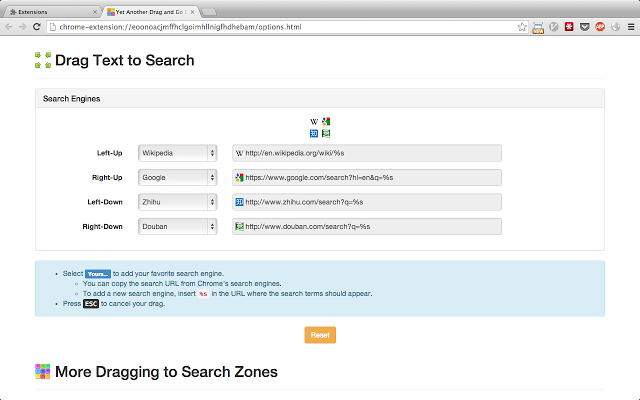Open the Left-Down Zhihu dropdown

tap(178, 202)
